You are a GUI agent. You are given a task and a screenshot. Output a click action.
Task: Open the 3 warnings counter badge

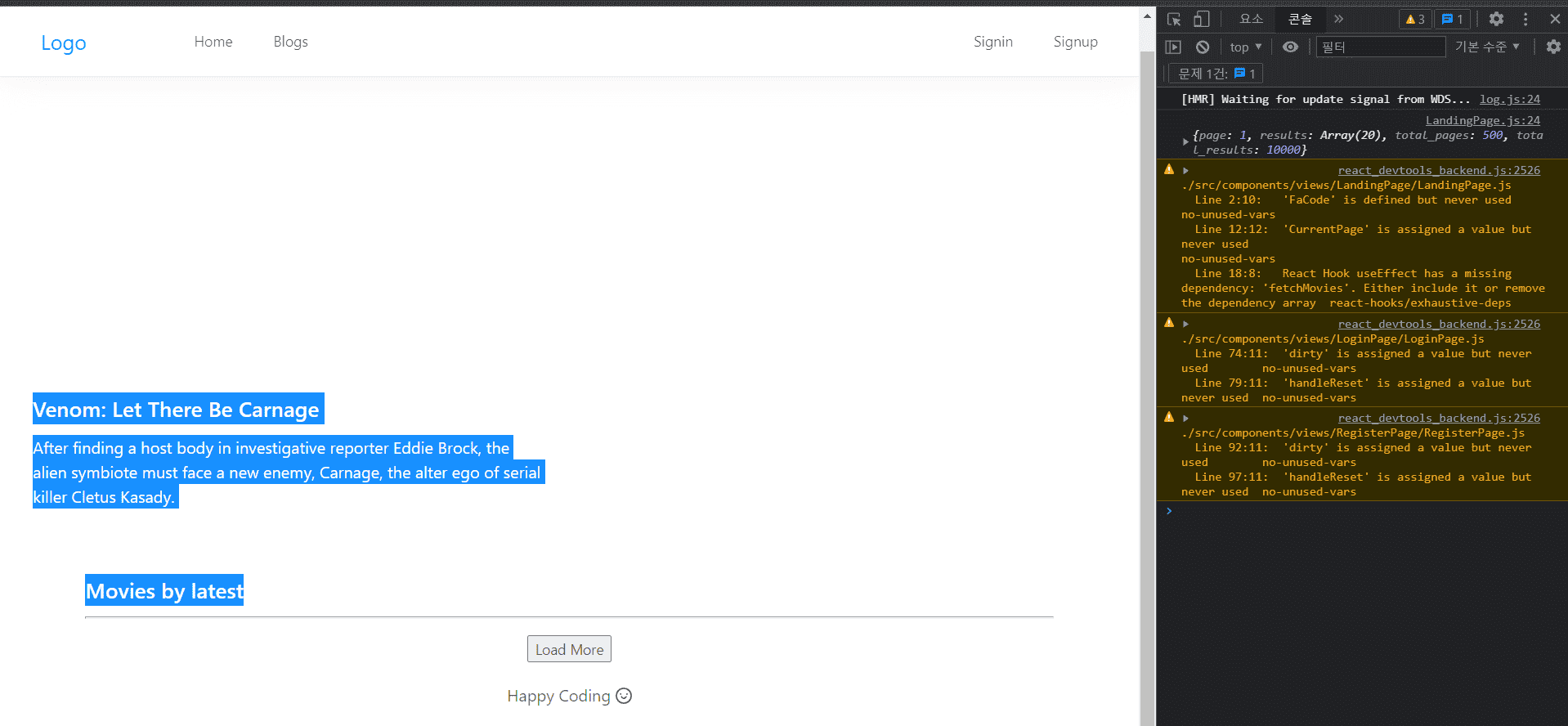(x=1415, y=19)
